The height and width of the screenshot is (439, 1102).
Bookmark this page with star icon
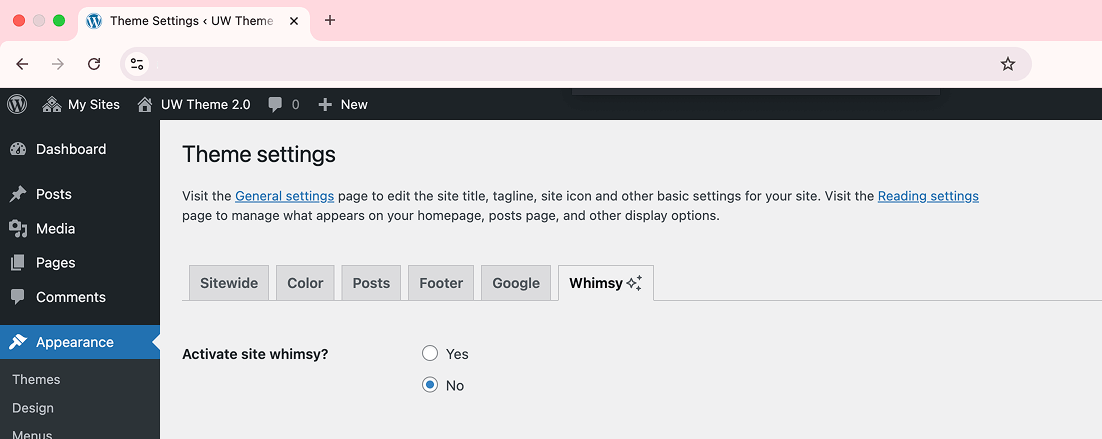(x=1007, y=64)
